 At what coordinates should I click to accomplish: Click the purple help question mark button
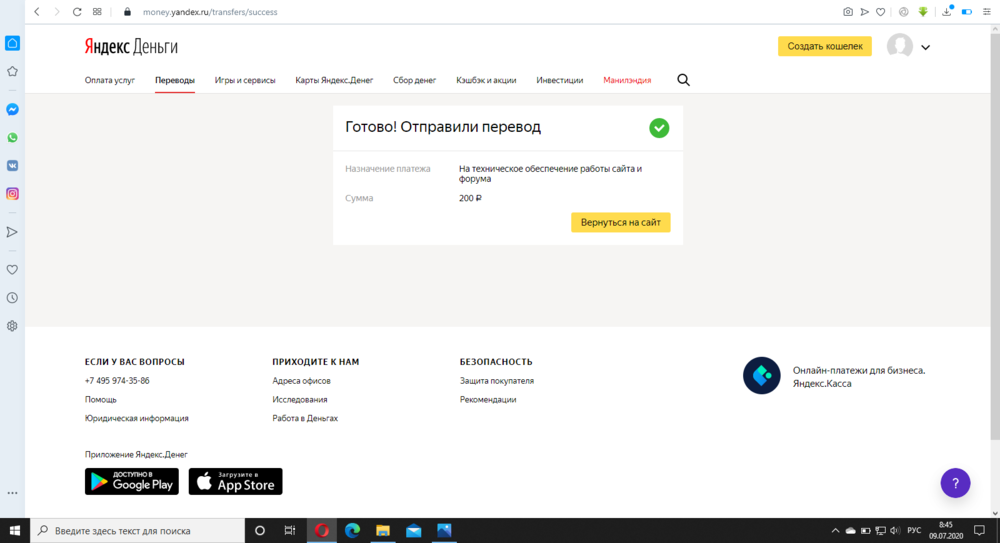click(x=955, y=483)
